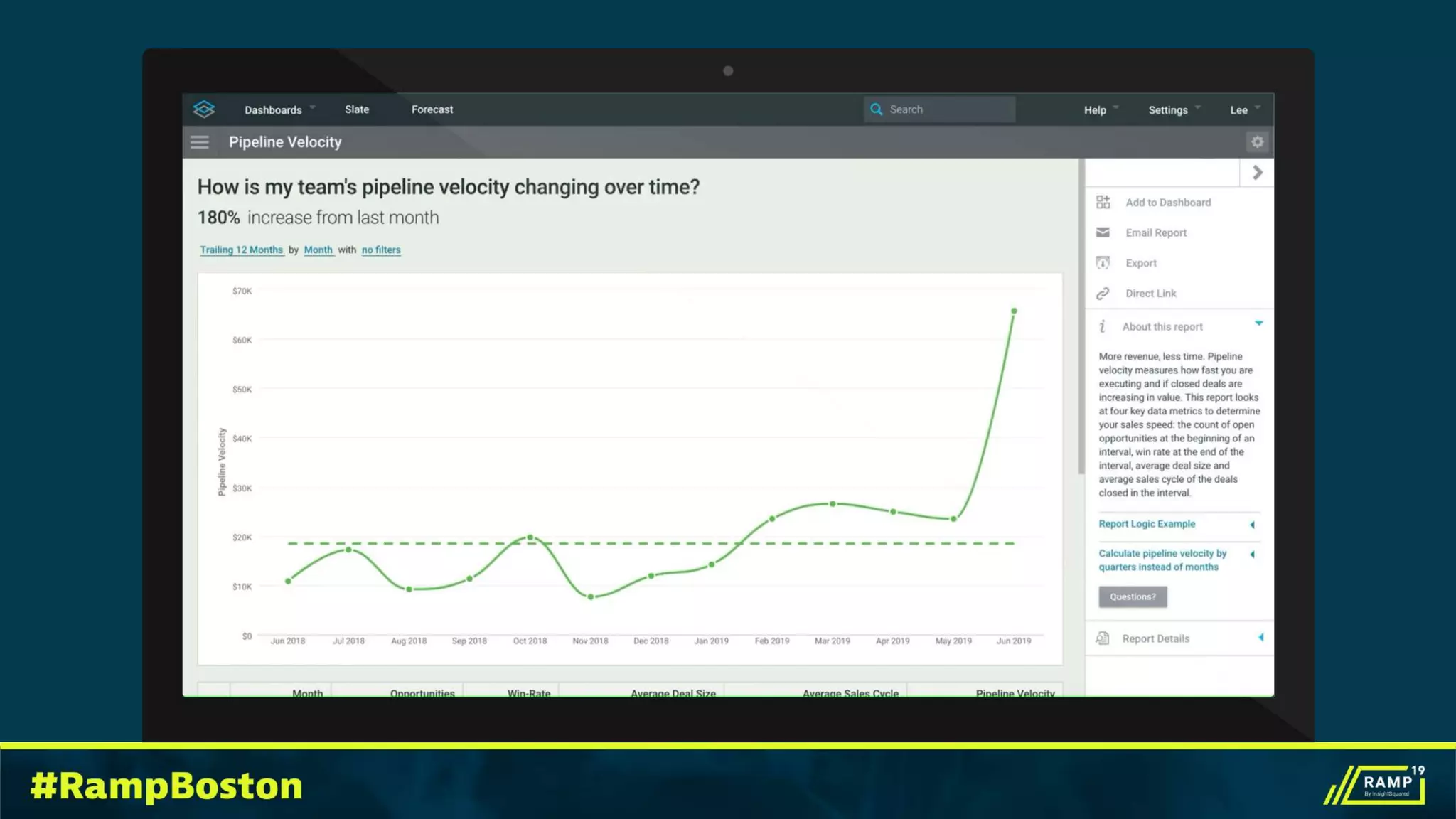Viewport: 1456px width, 819px height.
Task: Click the Add to Dashboard icon
Action: point(1103,203)
